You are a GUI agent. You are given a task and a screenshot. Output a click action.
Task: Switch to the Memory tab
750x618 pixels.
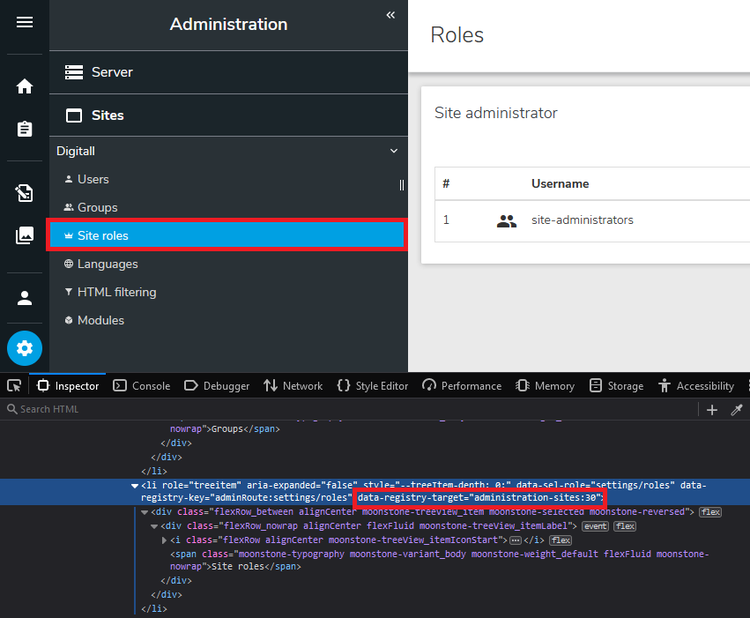click(545, 386)
